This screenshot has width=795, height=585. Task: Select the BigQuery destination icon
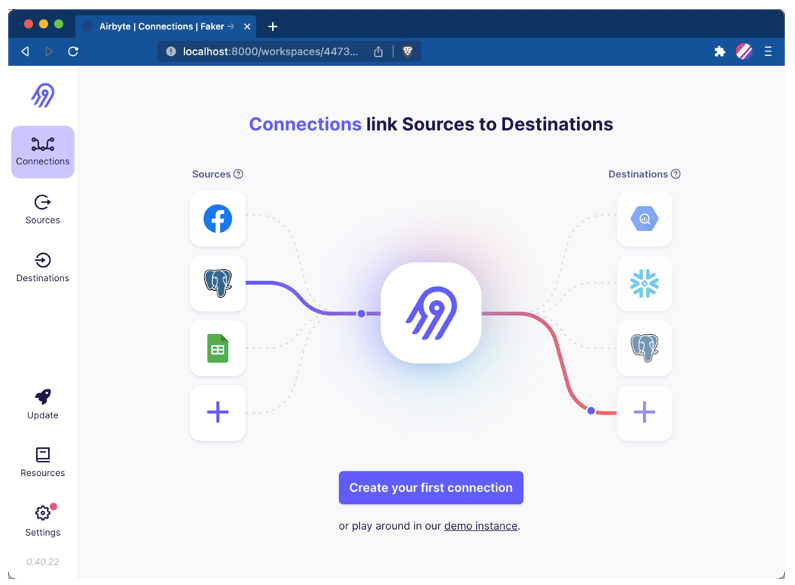pos(644,219)
